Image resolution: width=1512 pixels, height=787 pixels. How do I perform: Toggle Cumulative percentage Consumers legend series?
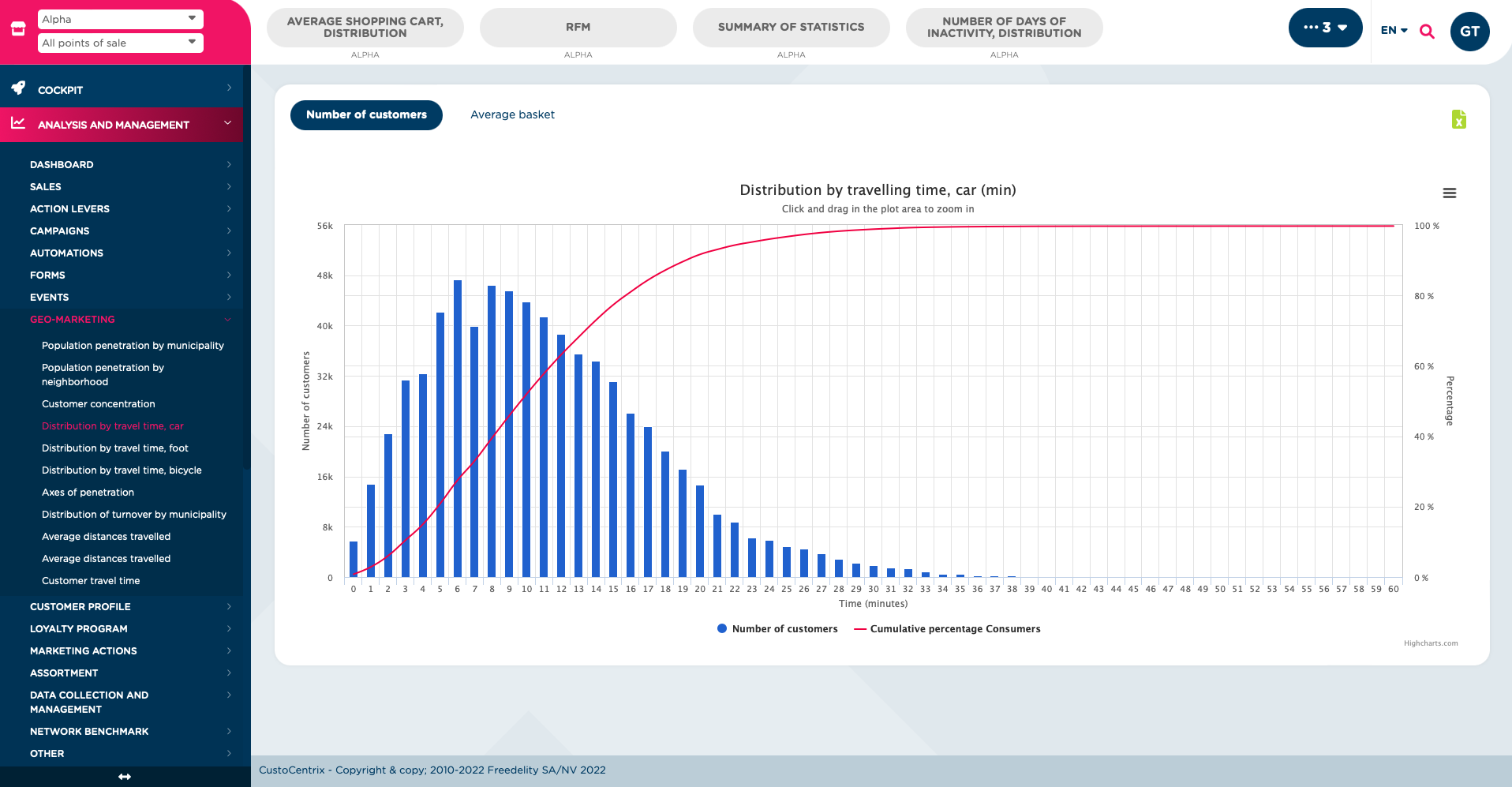click(947, 629)
